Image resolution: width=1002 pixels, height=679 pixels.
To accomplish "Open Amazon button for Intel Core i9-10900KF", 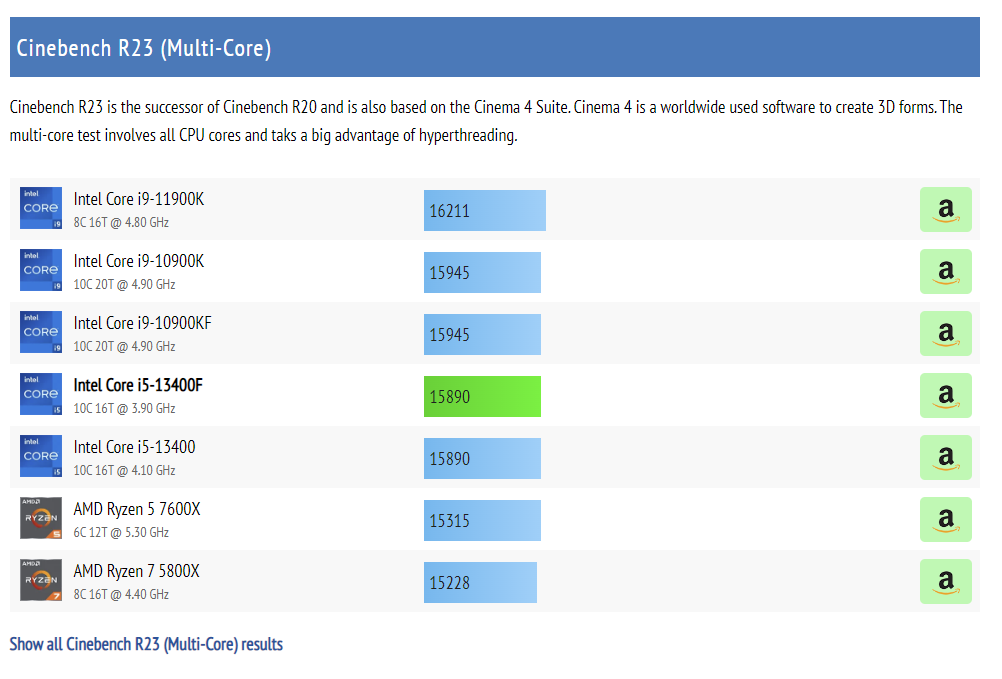I will 945,333.
